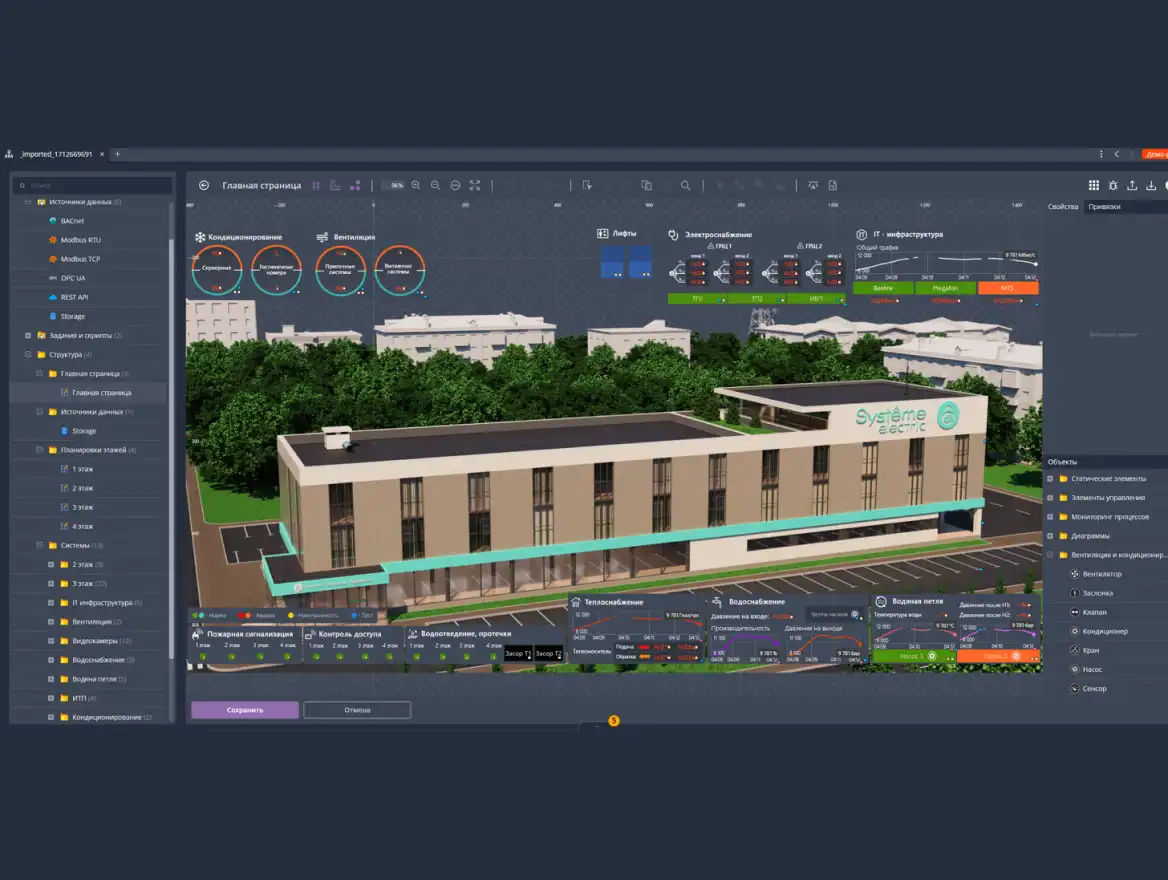The width and height of the screenshot is (1168, 880).
Task: Open the apps grid icon top right
Action: tap(1093, 185)
